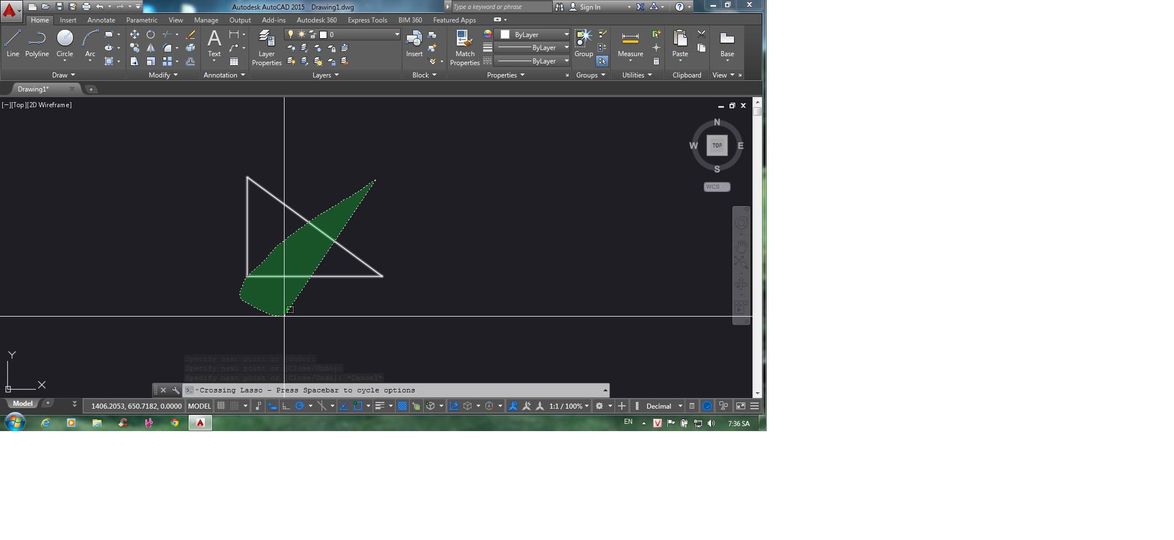1174x540 pixels.
Task: Select the Circle tool
Action: point(65,43)
